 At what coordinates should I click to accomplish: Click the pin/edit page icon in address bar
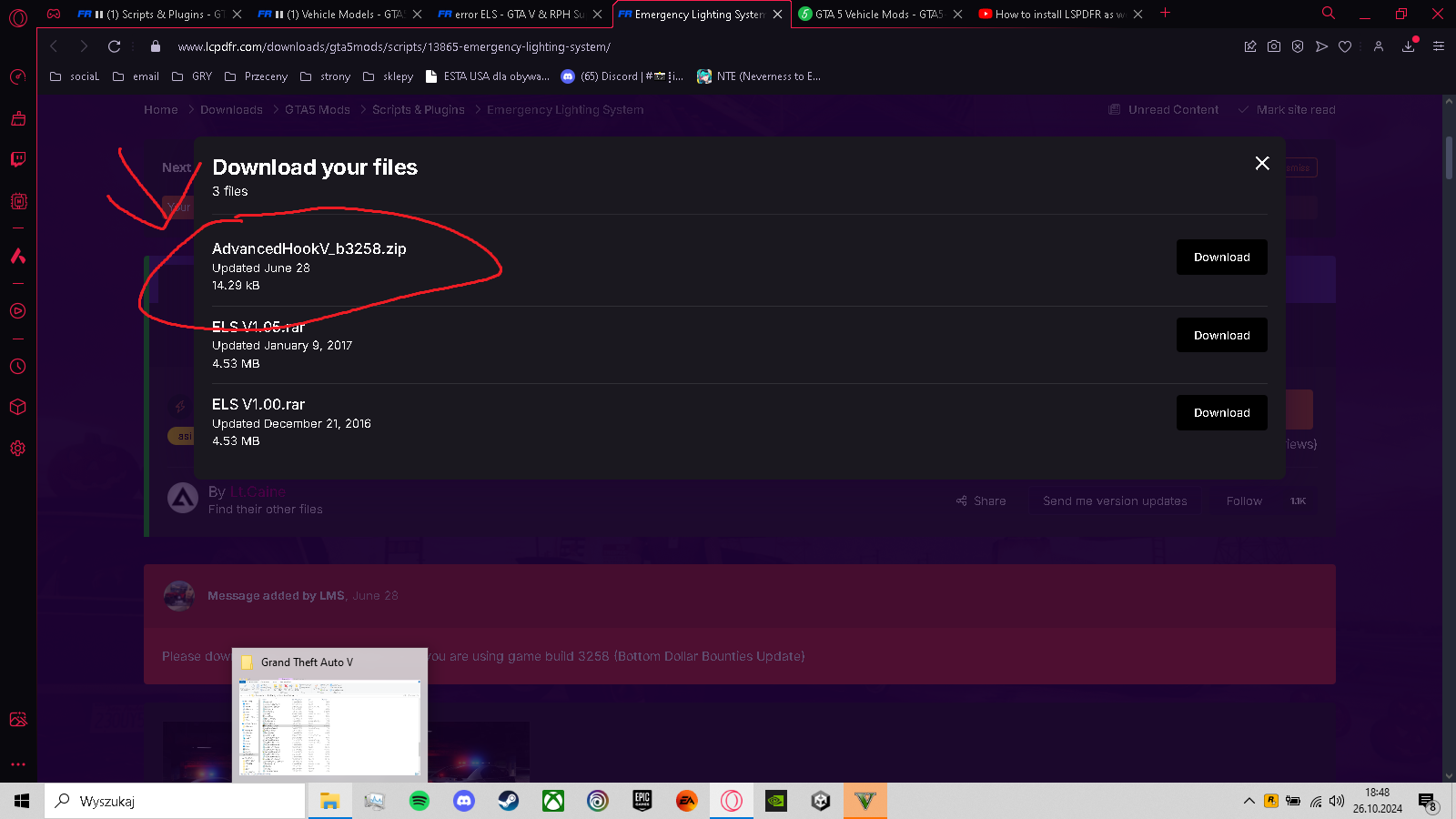1250,46
